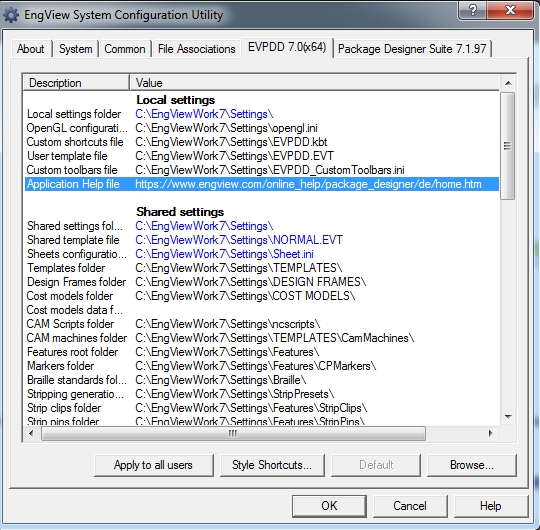Click the horizontal scrollbar thumb
540x530 pixels.
(233, 434)
